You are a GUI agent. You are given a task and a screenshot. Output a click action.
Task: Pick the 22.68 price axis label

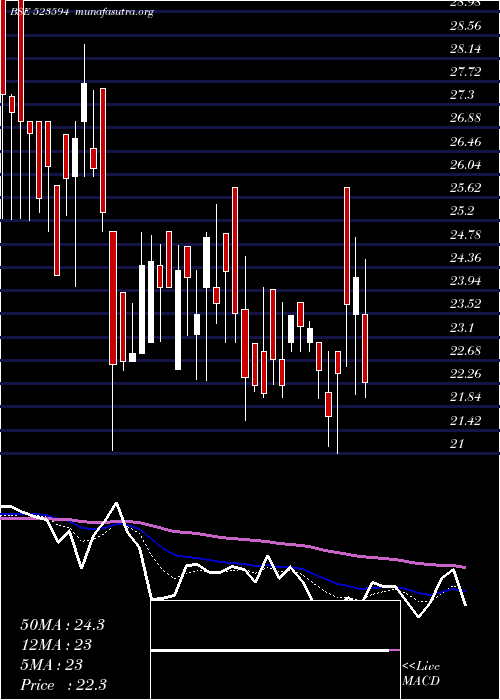pos(466,351)
